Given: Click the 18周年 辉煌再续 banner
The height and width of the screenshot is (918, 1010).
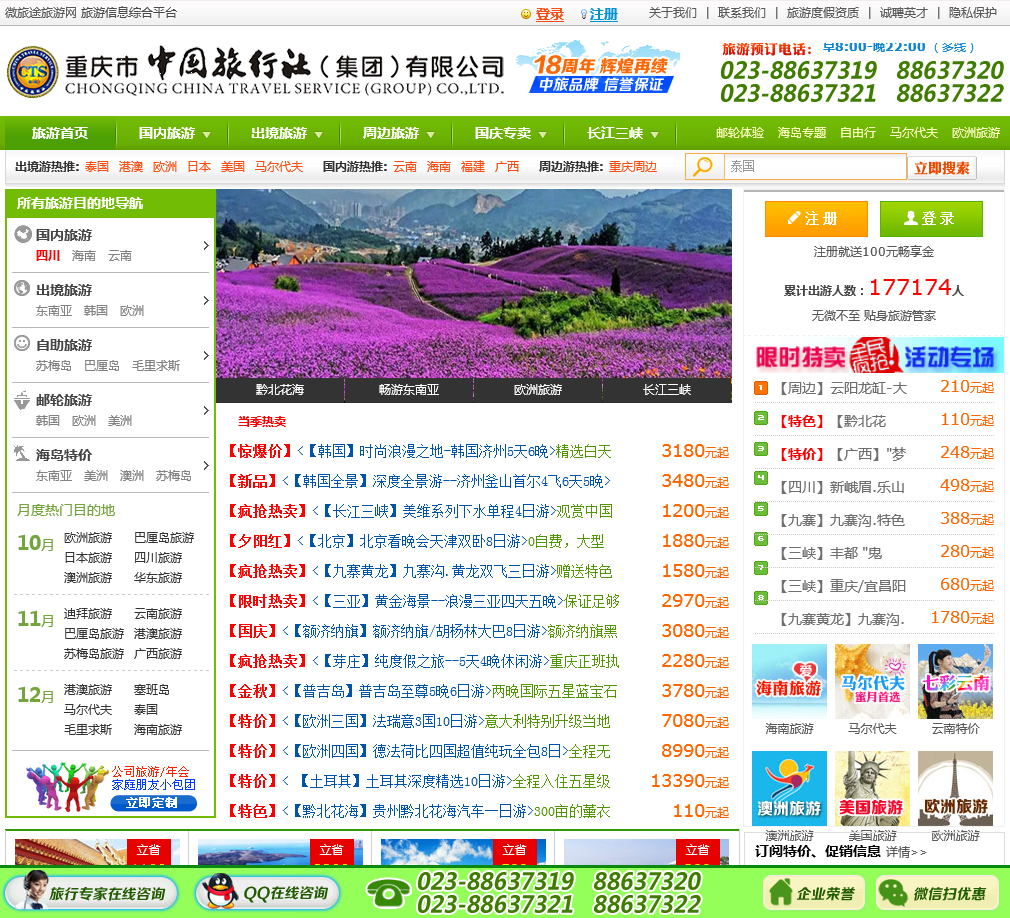Looking at the screenshot, I should (x=599, y=68).
